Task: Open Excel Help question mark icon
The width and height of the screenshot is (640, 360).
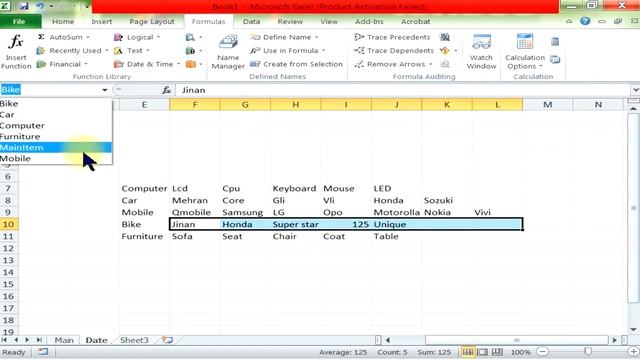Action: coord(585,21)
